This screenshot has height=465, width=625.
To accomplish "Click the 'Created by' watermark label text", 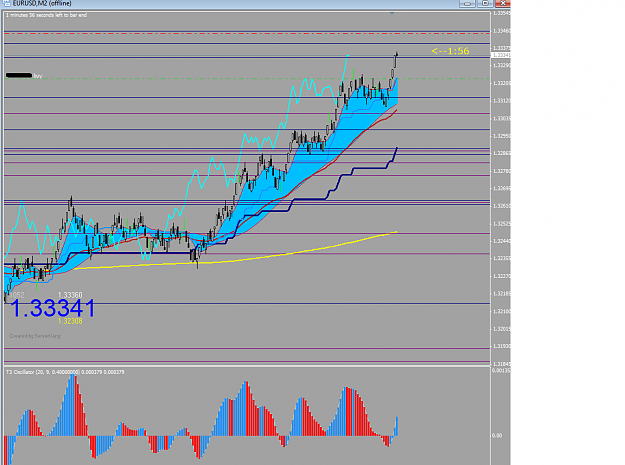I will tap(35, 336).
